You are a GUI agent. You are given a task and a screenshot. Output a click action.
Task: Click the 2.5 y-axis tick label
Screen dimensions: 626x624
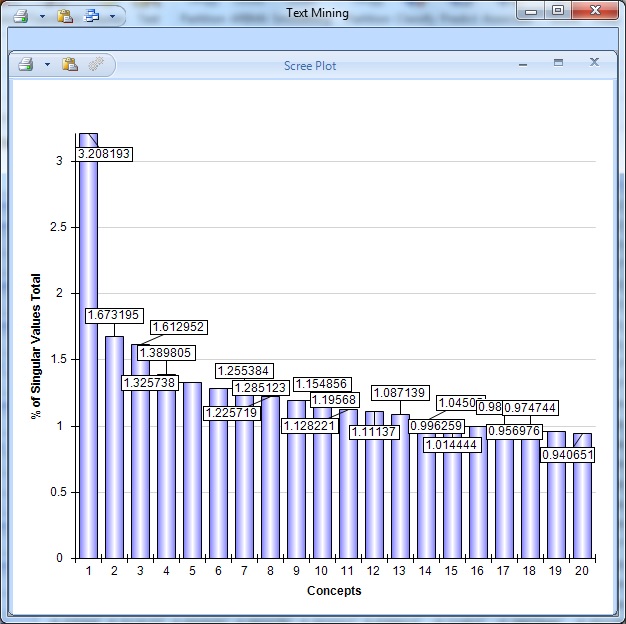(58, 227)
